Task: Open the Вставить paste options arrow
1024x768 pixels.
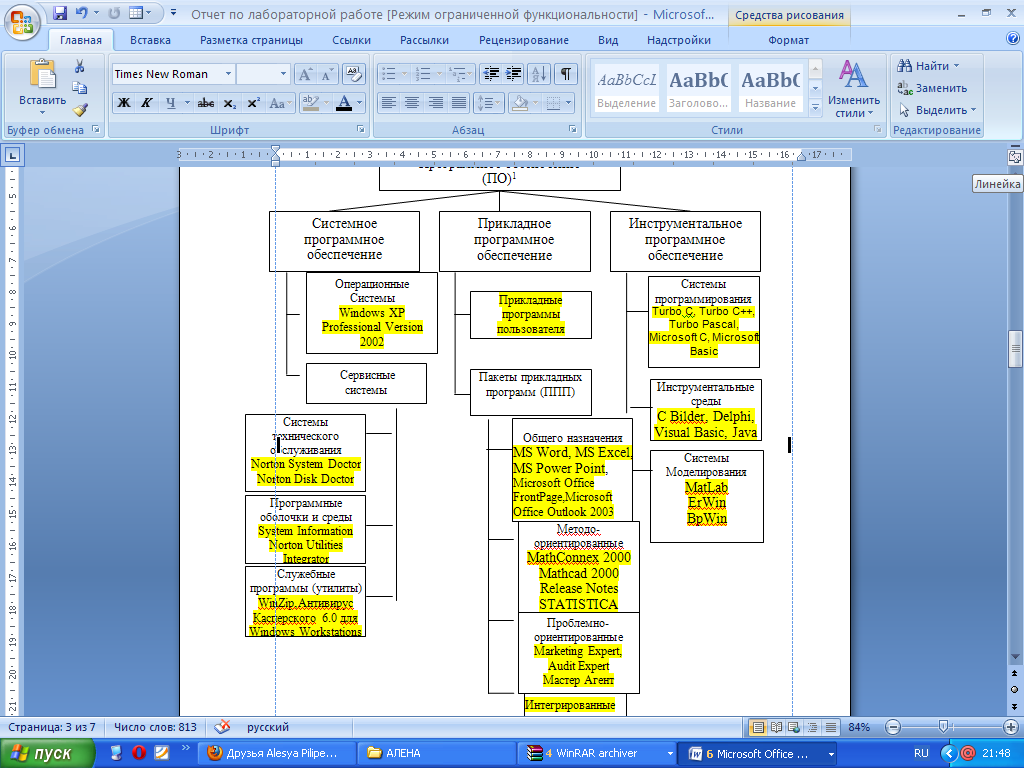Action: (42, 112)
